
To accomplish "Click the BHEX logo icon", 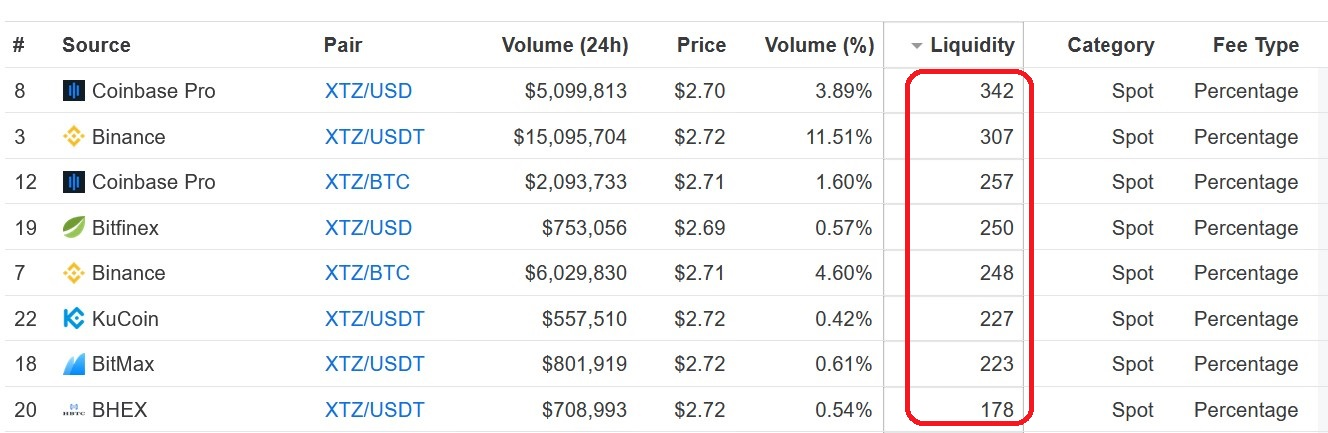I will tap(73, 410).
